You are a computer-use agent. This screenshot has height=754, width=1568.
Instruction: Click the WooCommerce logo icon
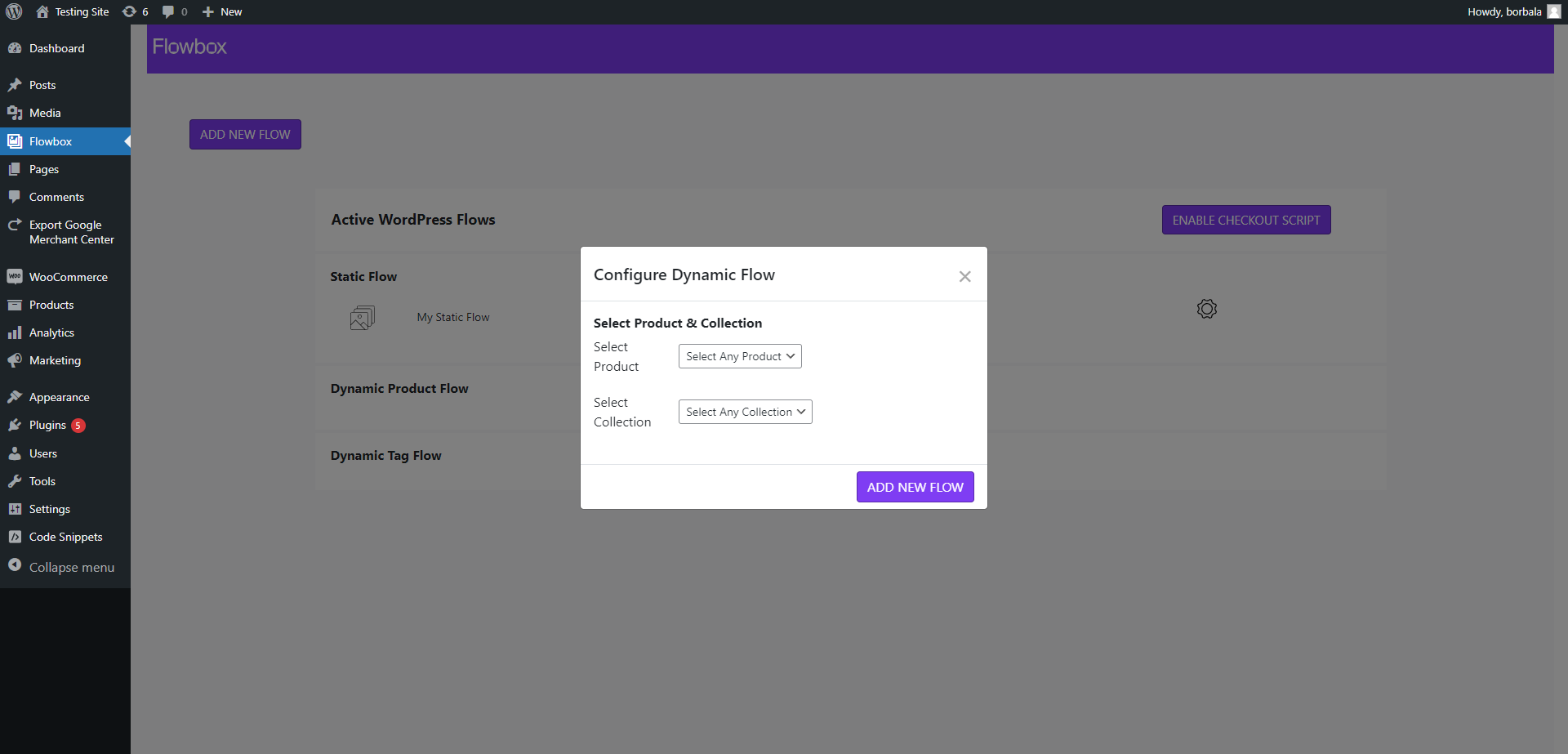[15, 277]
